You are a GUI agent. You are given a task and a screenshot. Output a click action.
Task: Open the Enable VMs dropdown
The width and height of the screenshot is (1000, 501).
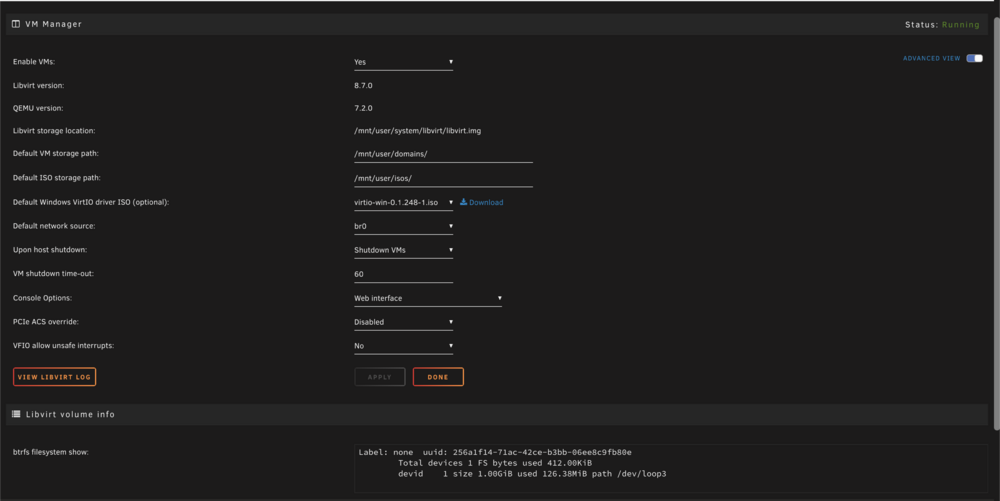[x=404, y=62]
